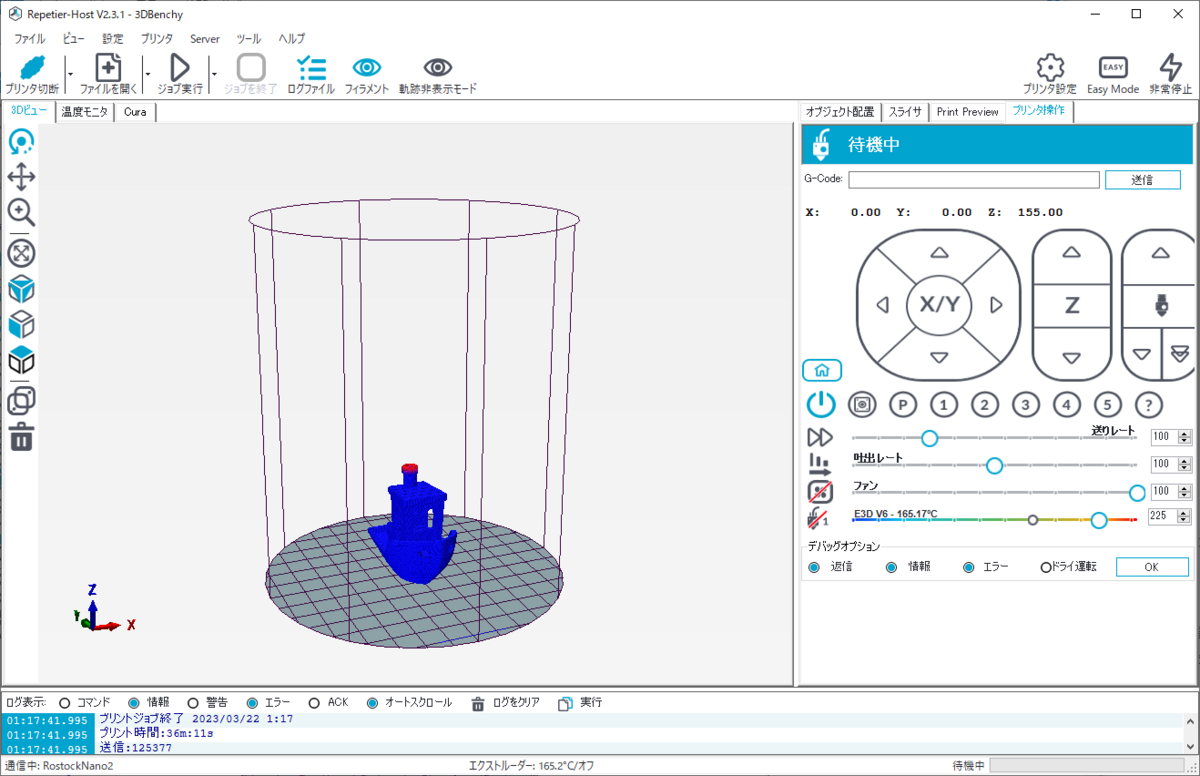Select isometric view cube icon
Viewport: 1200px width, 776px height.
tap(21, 289)
